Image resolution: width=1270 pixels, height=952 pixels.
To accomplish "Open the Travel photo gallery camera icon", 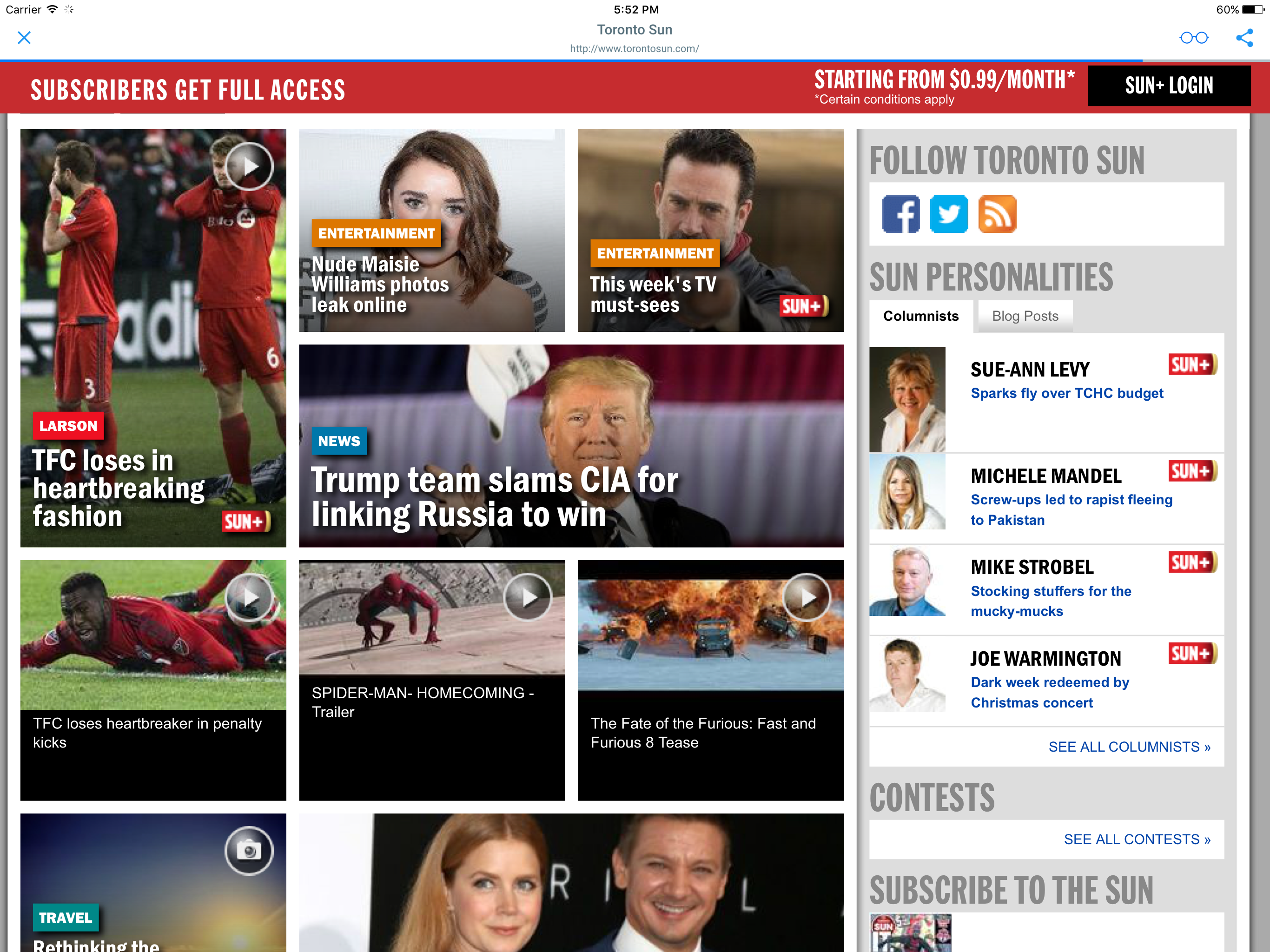I will tap(249, 850).
